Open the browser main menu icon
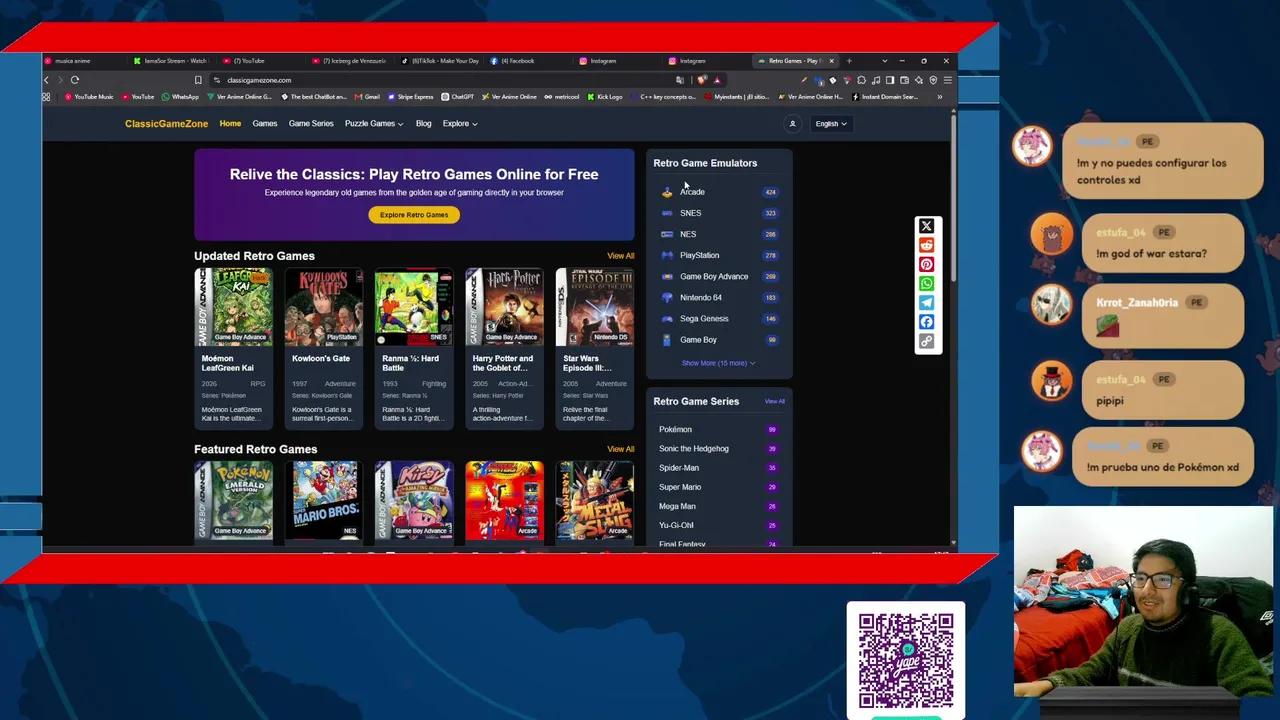The height and width of the screenshot is (720, 1280). click(947, 80)
